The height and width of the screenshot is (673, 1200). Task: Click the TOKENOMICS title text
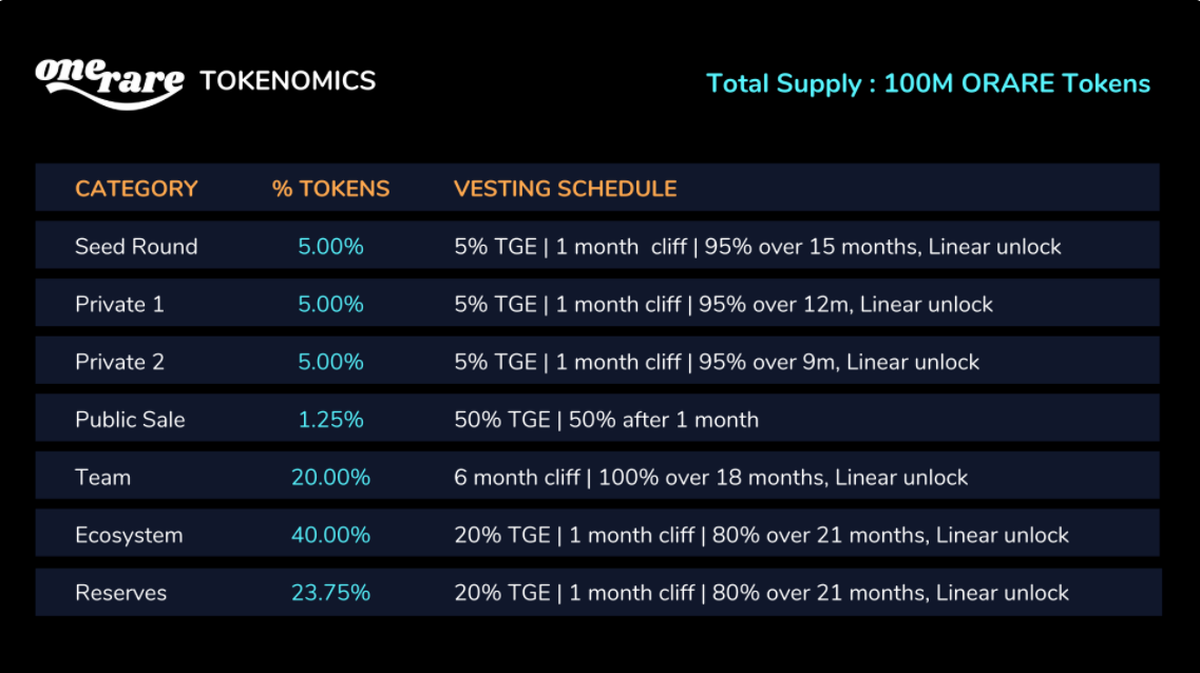click(288, 81)
